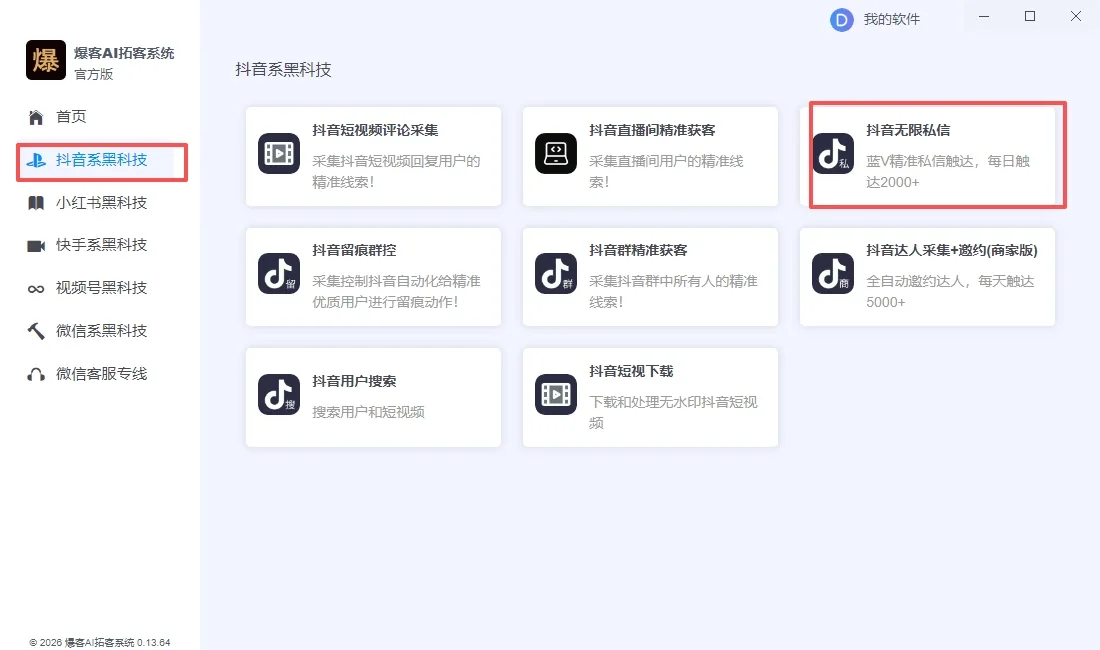Click the 爆客AI拓客系统 app name
Viewport: 1100px width, 650px height.
pos(124,53)
